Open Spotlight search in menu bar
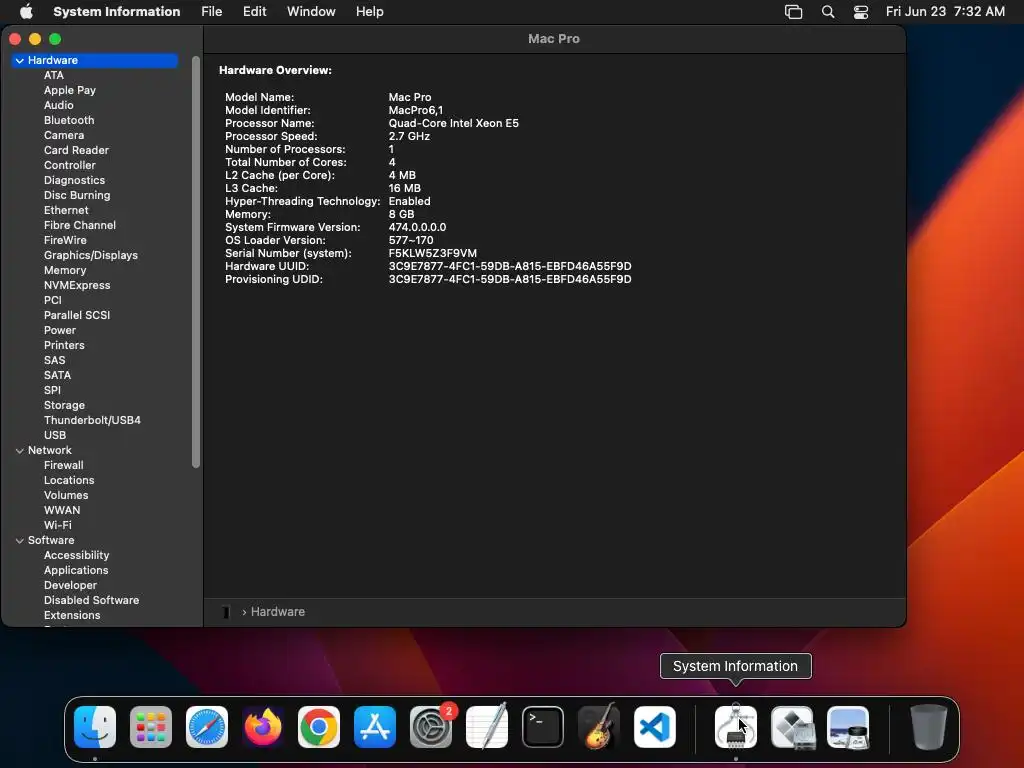 828,12
